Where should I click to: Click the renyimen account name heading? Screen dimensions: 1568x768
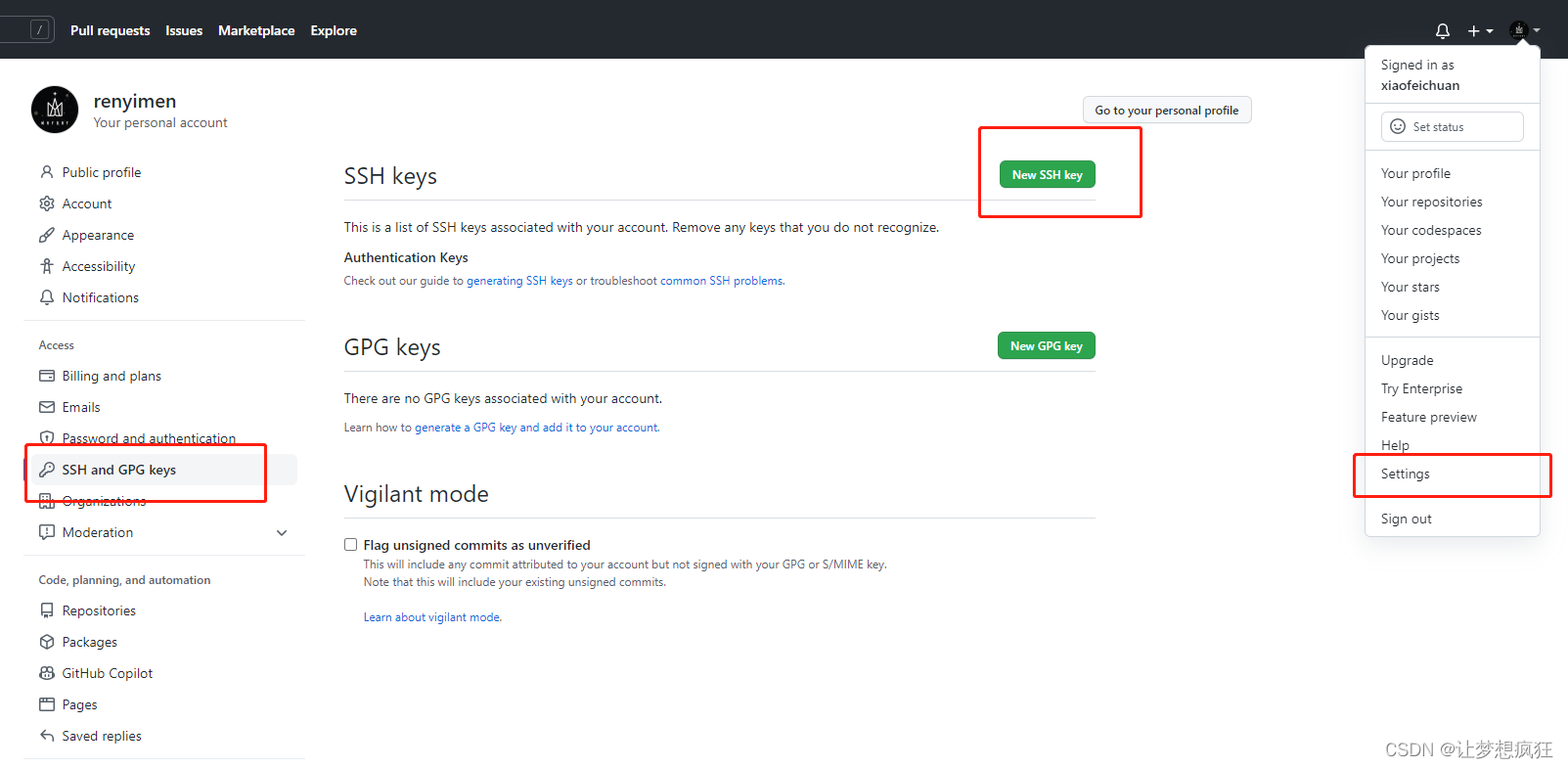(x=135, y=101)
